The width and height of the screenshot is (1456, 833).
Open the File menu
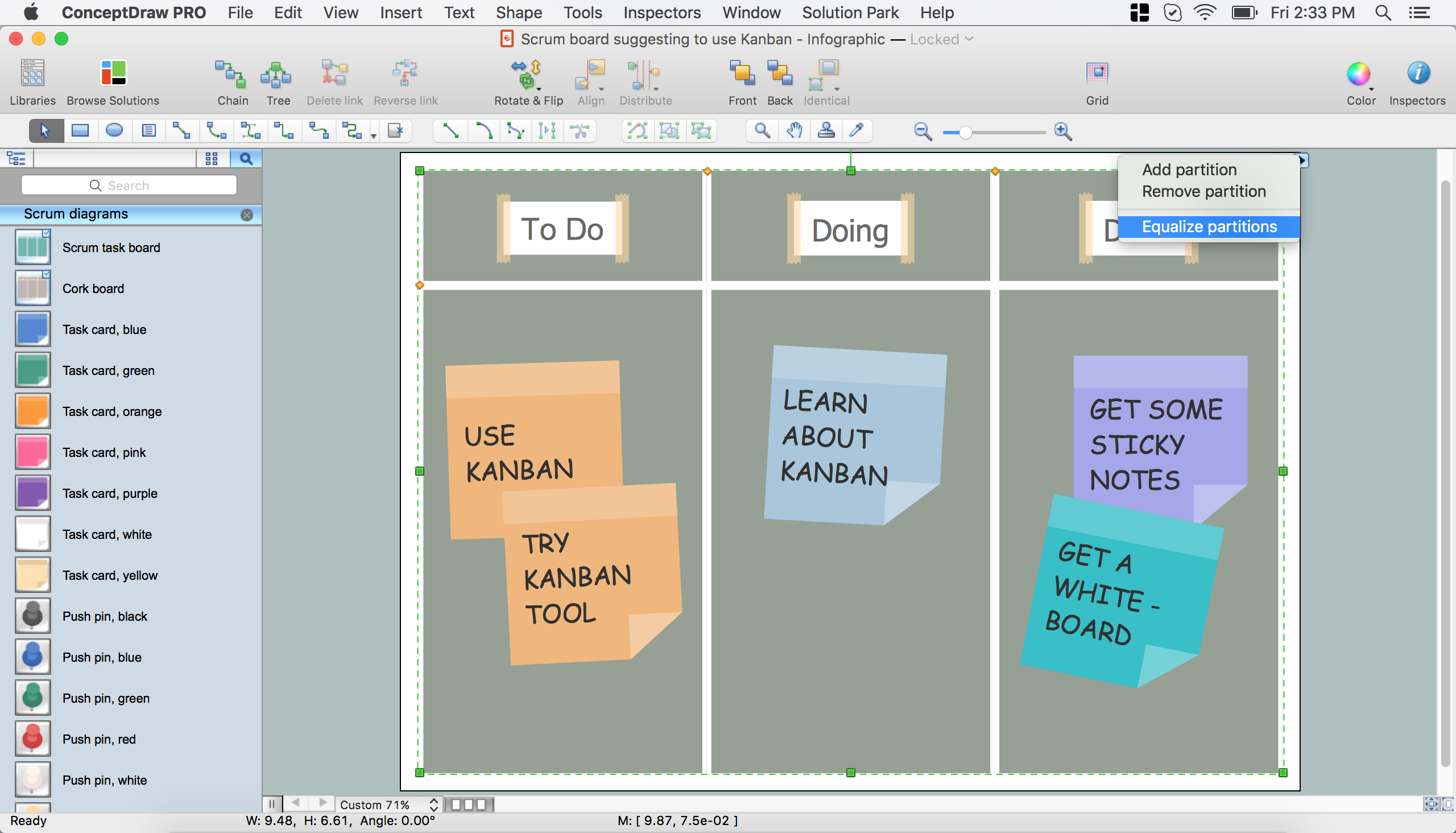[x=239, y=13]
